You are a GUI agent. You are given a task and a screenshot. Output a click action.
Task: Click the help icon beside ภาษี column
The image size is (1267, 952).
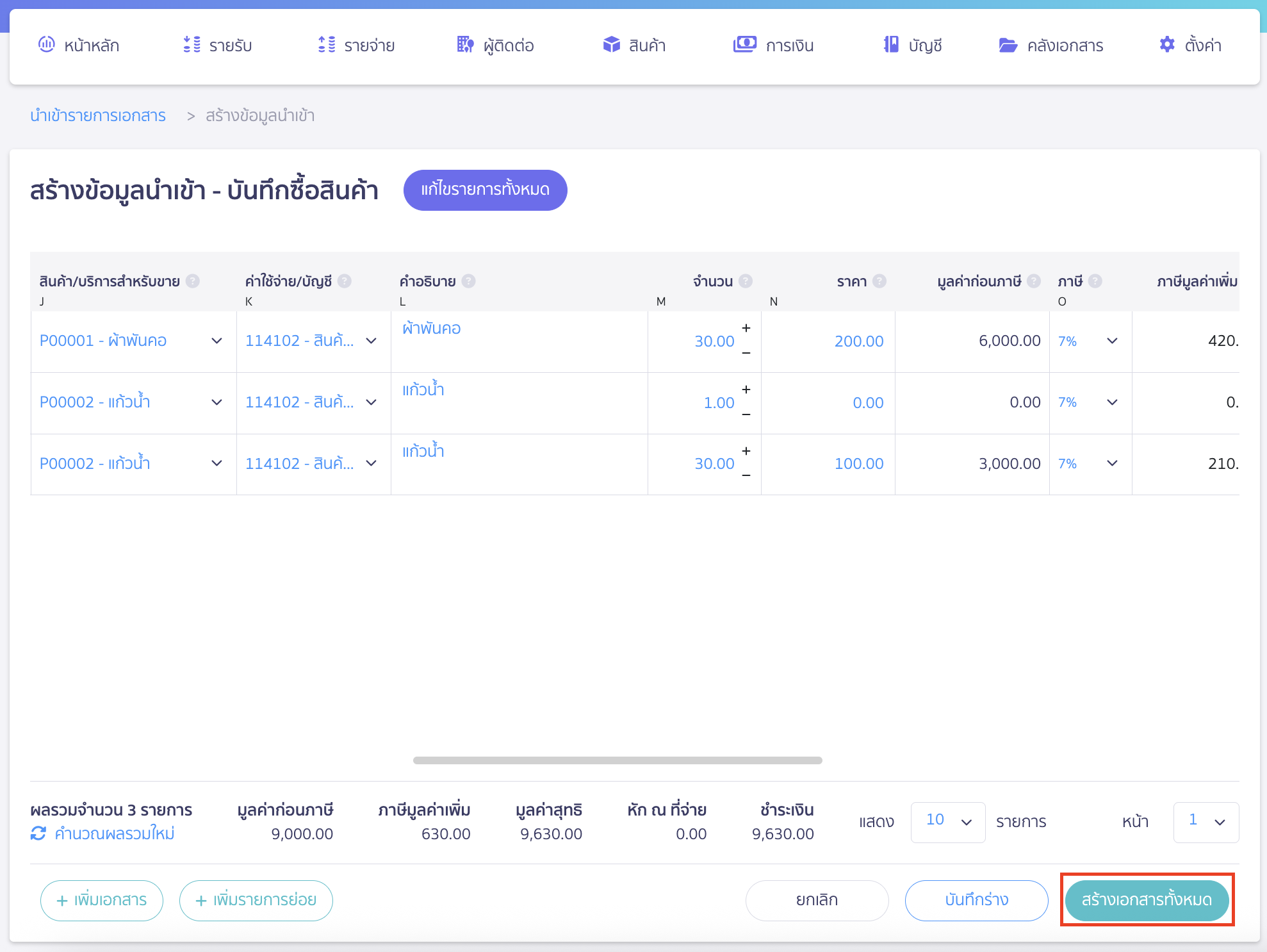click(x=1095, y=281)
